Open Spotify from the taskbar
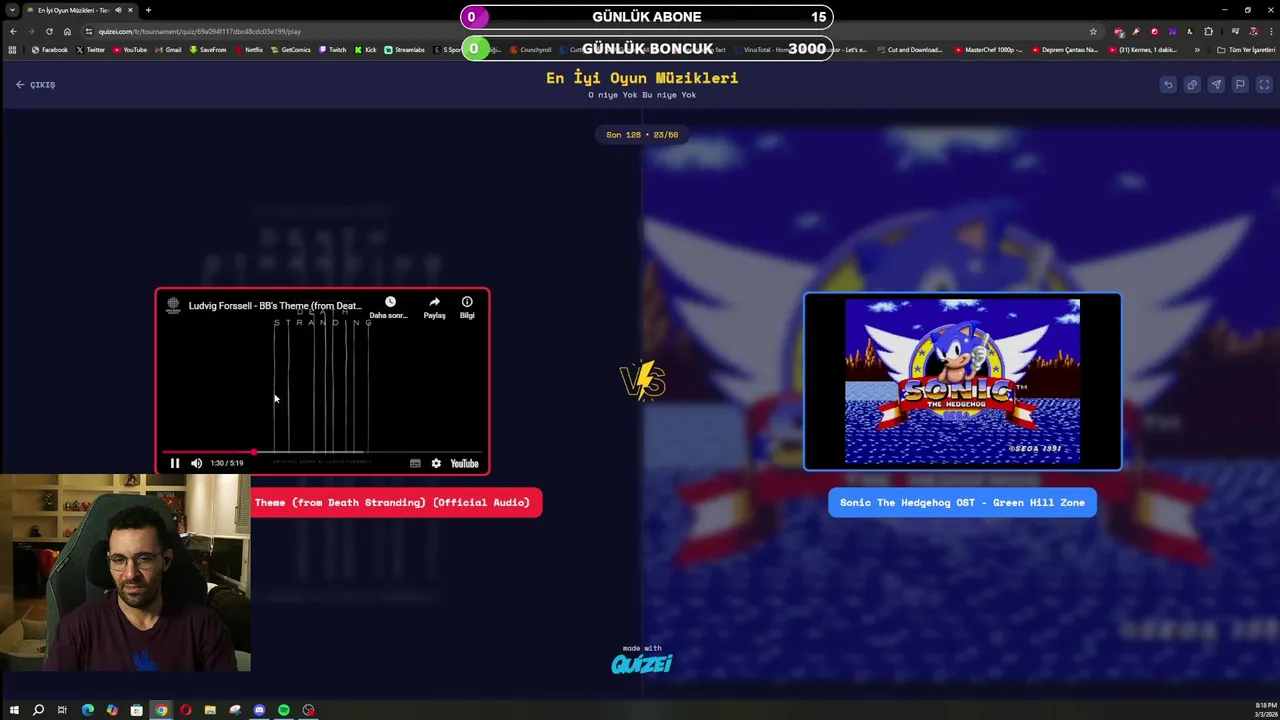Image resolution: width=1280 pixels, height=720 pixels. (284, 710)
